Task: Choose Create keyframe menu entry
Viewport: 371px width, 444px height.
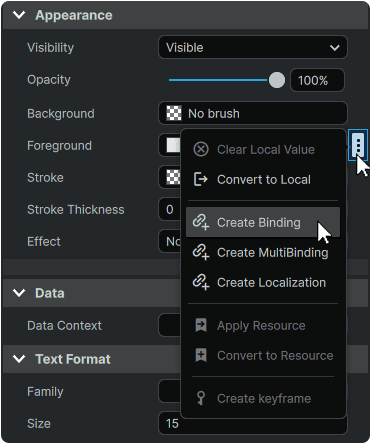Action: tap(263, 398)
